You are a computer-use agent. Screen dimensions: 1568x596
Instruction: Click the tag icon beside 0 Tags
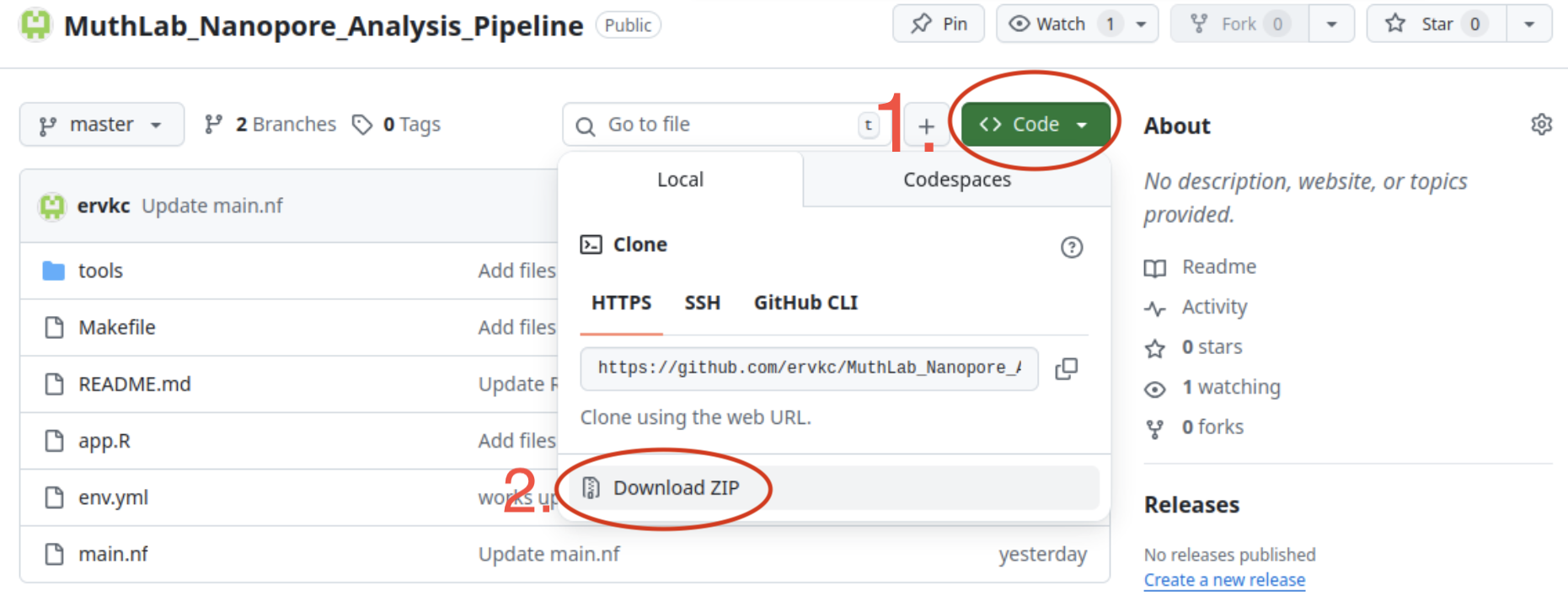coord(362,125)
